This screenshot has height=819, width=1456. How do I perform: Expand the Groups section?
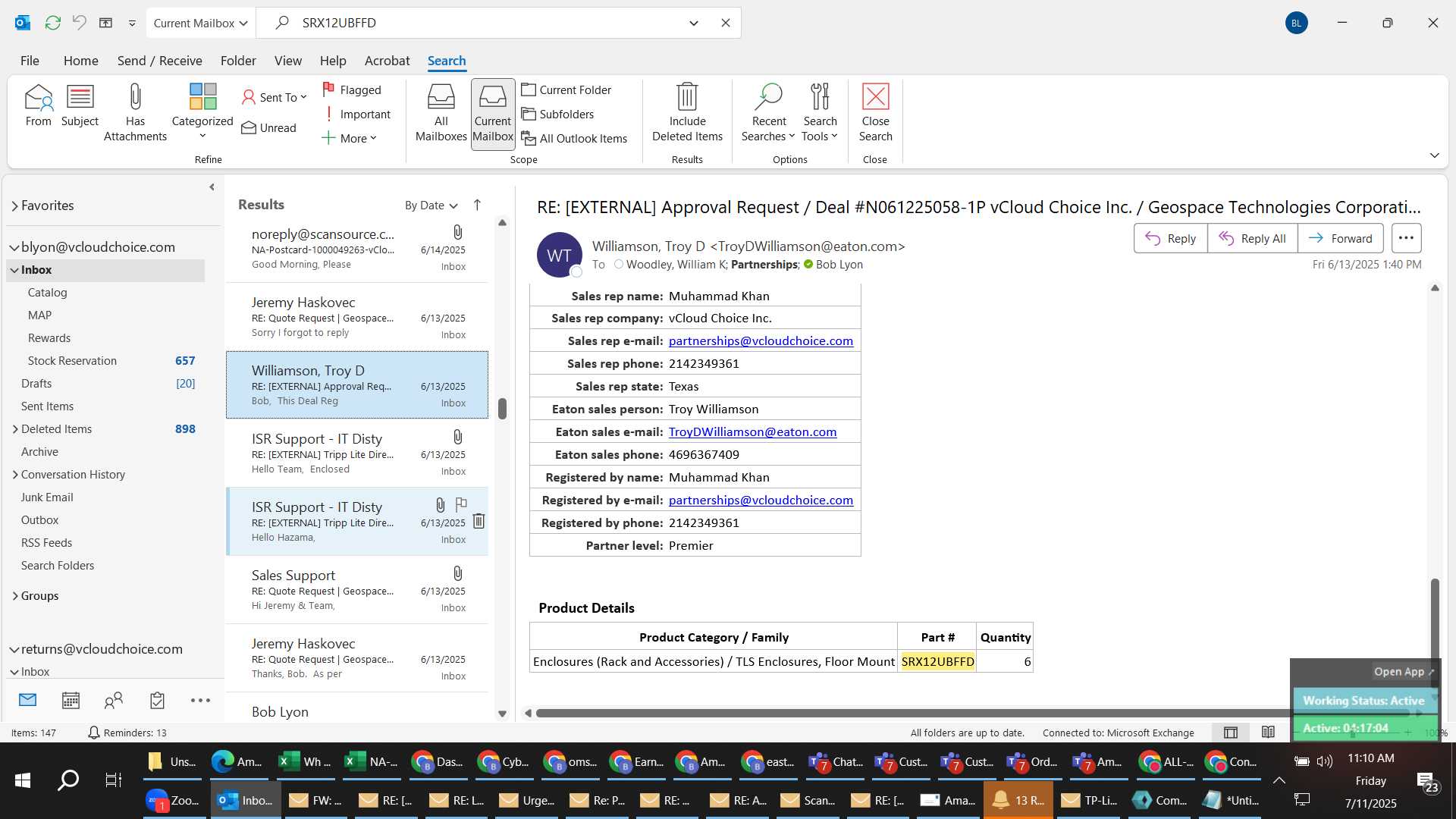pyautogui.click(x=15, y=596)
